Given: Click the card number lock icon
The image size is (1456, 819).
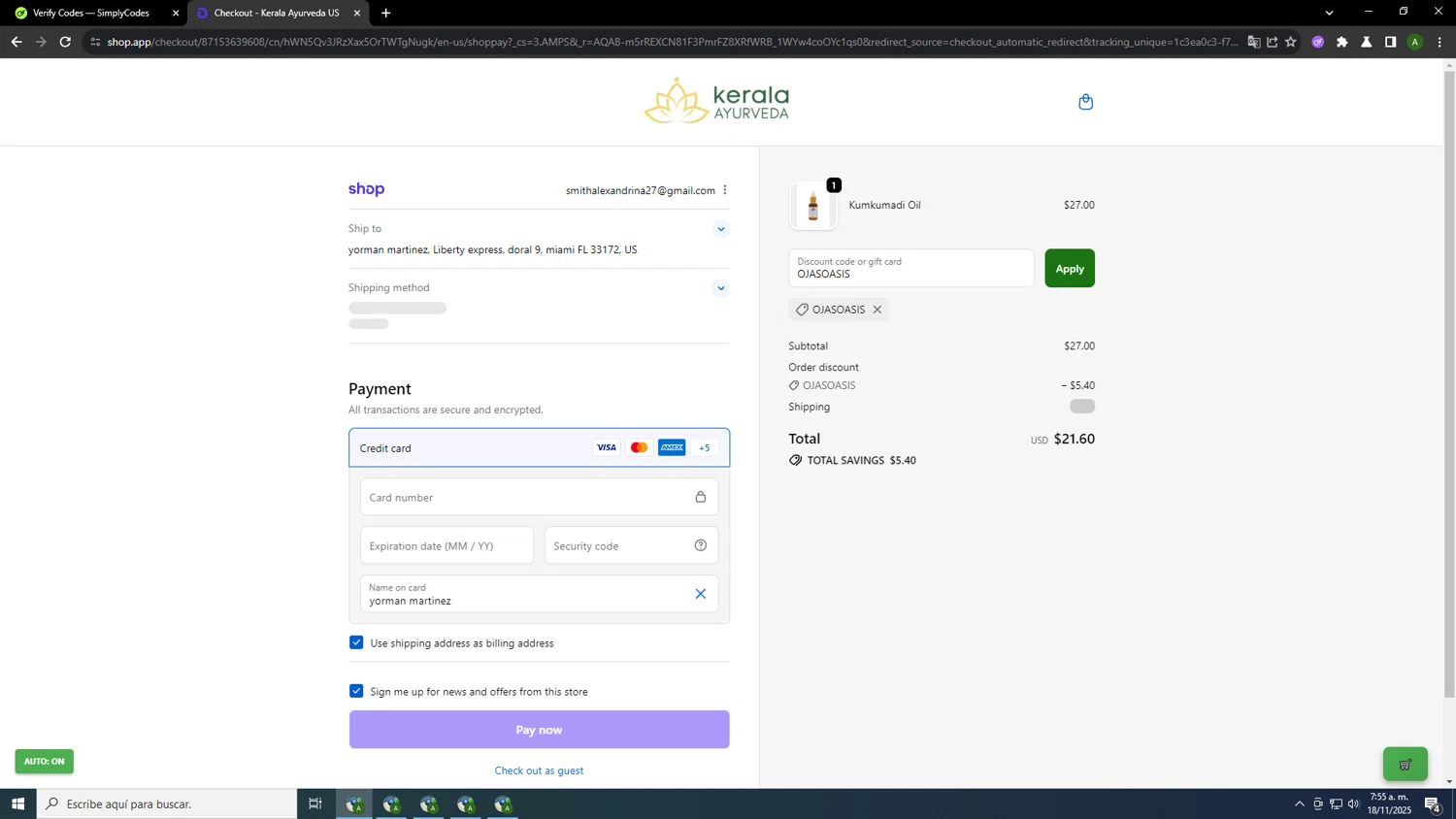Looking at the screenshot, I should click(x=700, y=497).
